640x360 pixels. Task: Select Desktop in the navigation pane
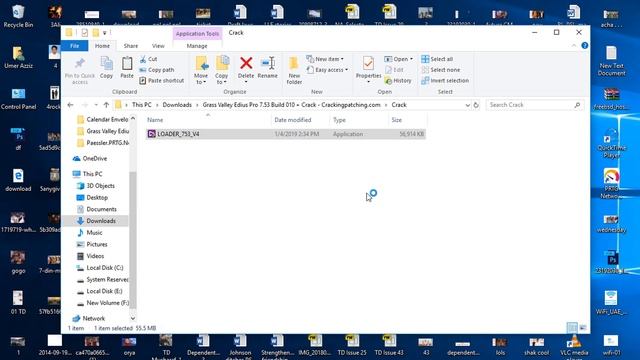point(97,198)
